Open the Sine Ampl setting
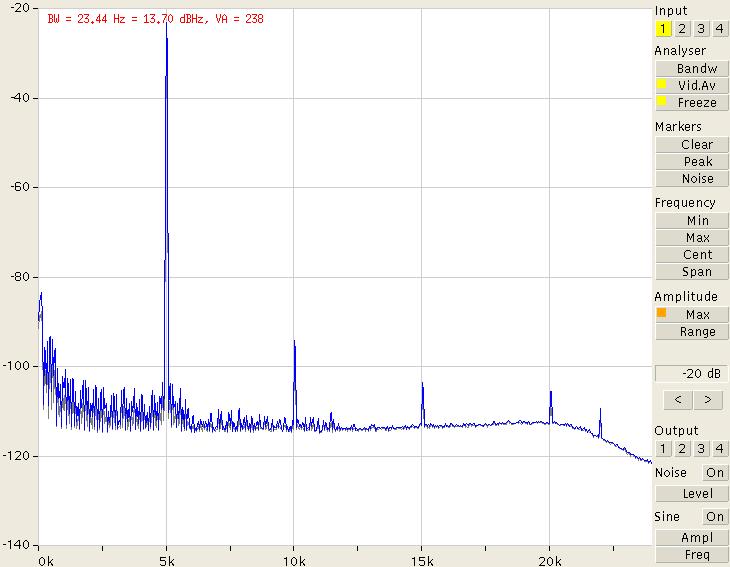 pos(692,538)
